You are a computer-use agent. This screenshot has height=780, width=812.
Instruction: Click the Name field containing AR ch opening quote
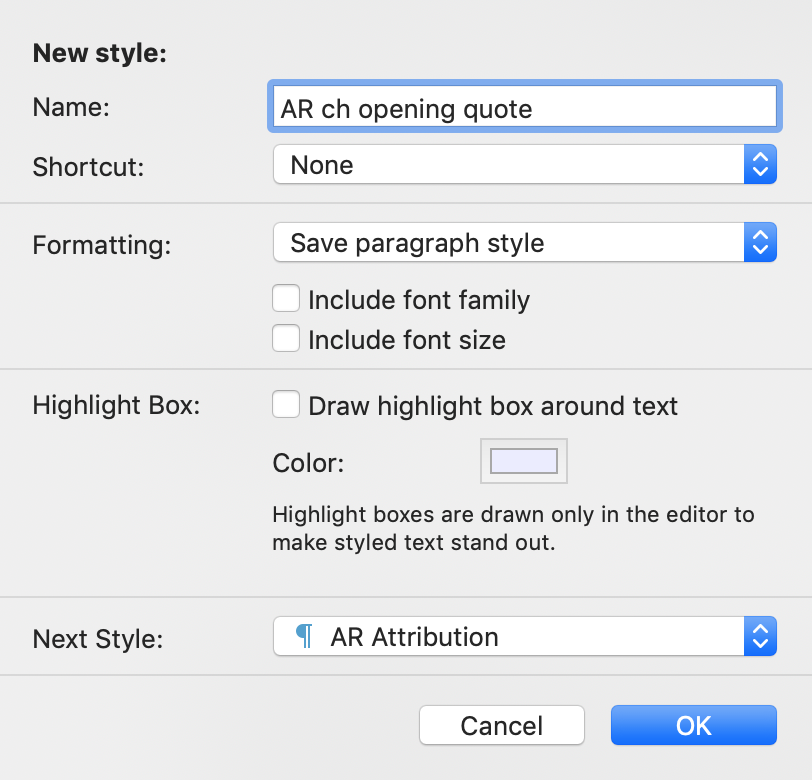[525, 107]
